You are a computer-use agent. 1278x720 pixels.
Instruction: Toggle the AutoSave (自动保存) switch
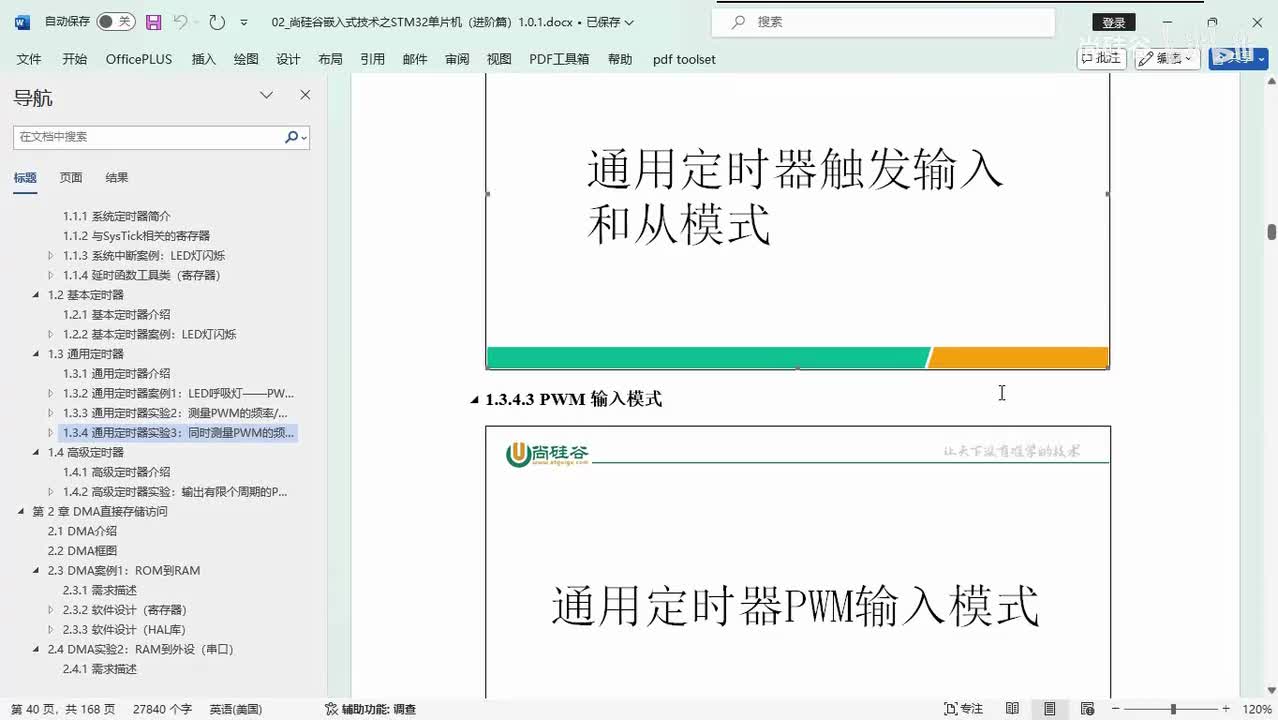[x=116, y=22]
